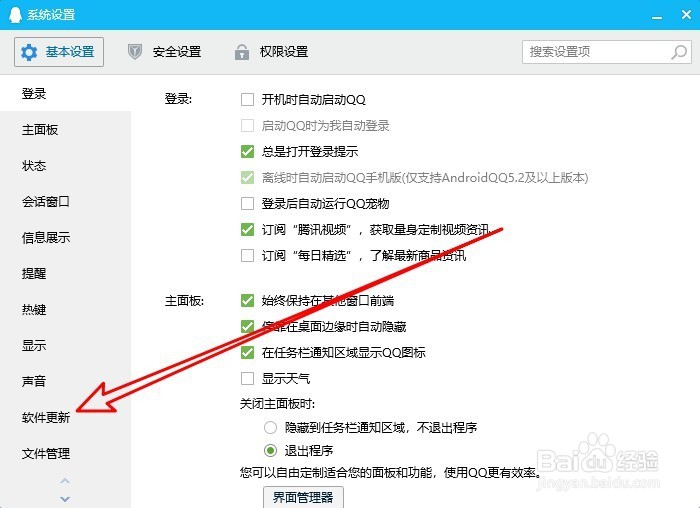Click the search magnifier icon
Viewport: 700px width, 508px height.
pyautogui.click(x=679, y=52)
